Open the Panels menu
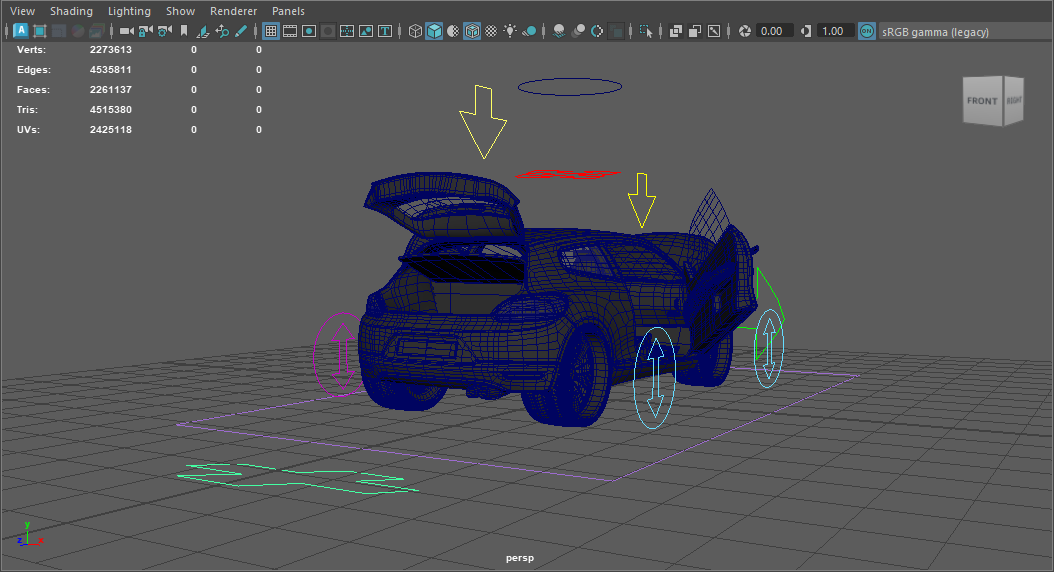 (288, 11)
